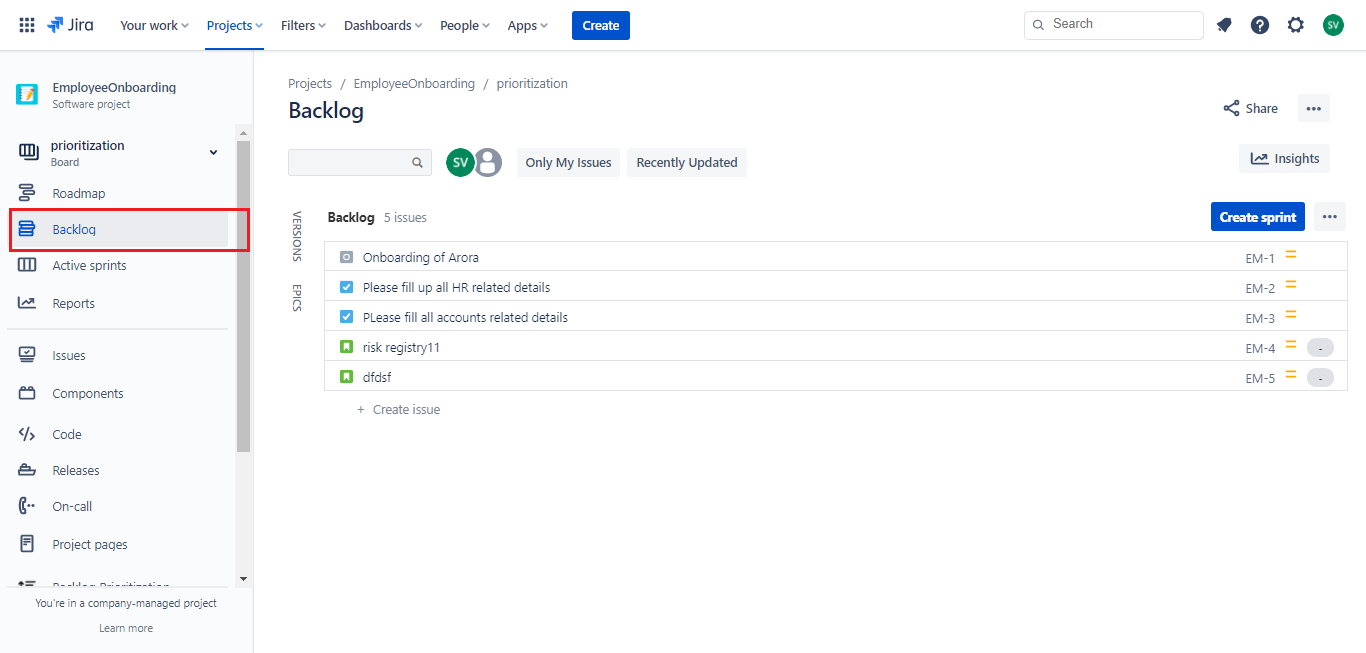Click the EmployeeOnboarding breadcrumb link

[x=414, y=84]
